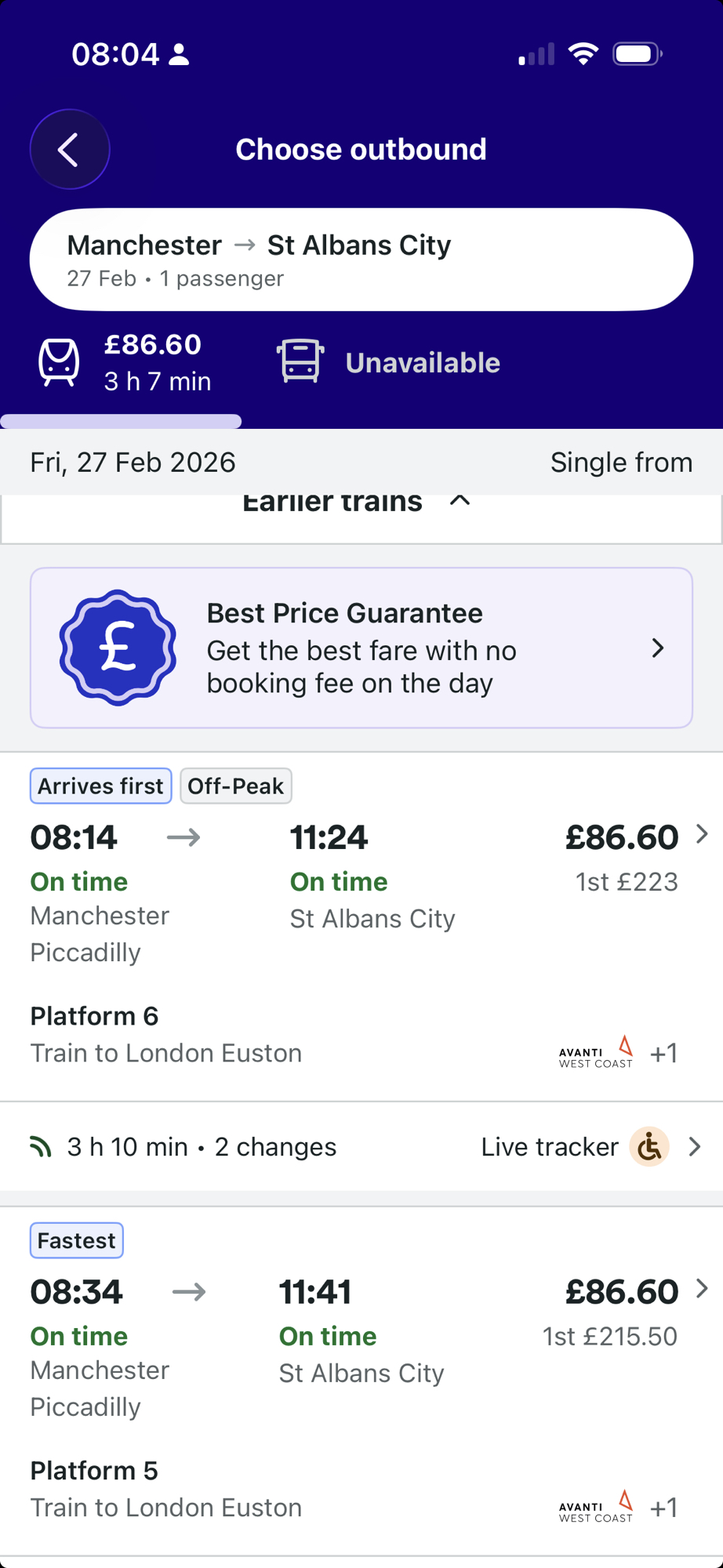Viewport: 723px width, 1568px height.
Task: Open Best Price Guarantee chevron
Action: click(658, 648)
